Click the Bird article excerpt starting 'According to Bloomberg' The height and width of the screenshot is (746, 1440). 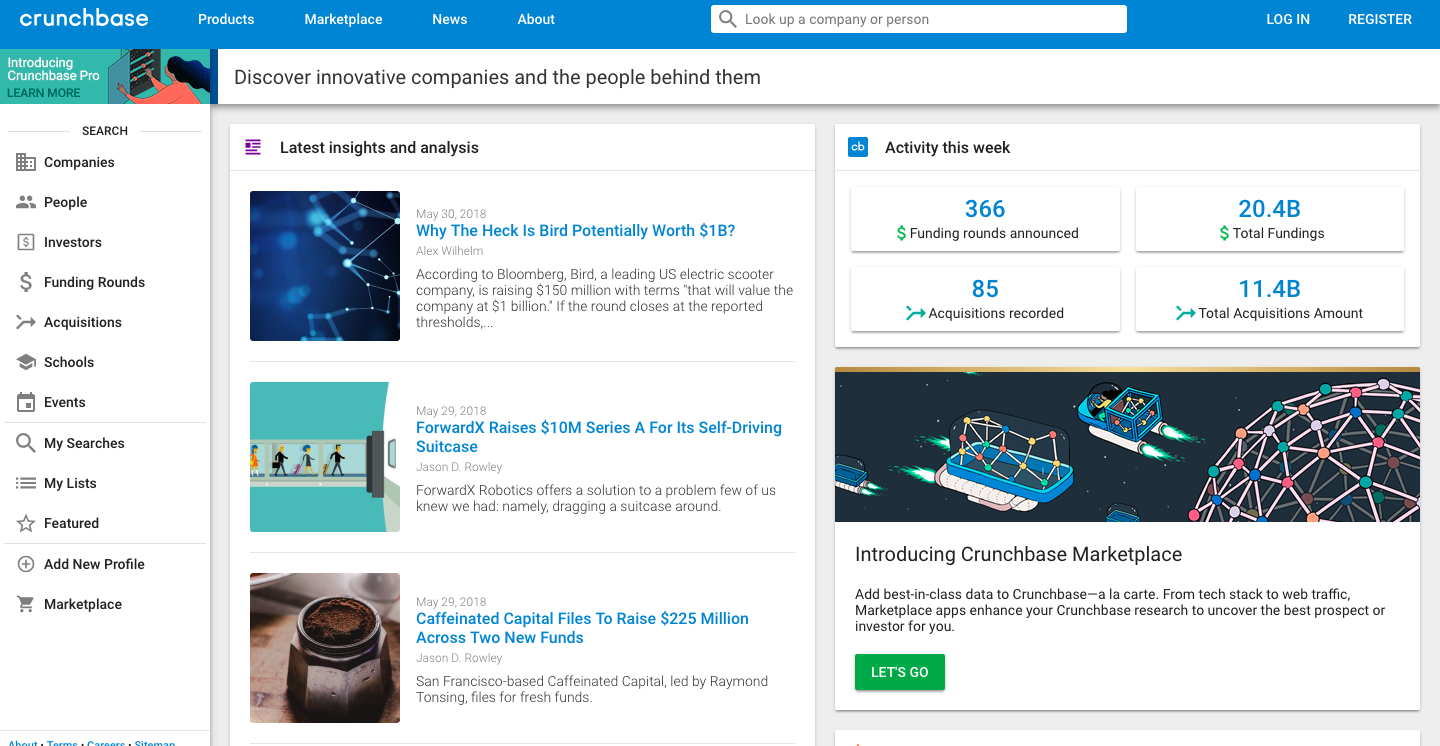pos(604,298)
